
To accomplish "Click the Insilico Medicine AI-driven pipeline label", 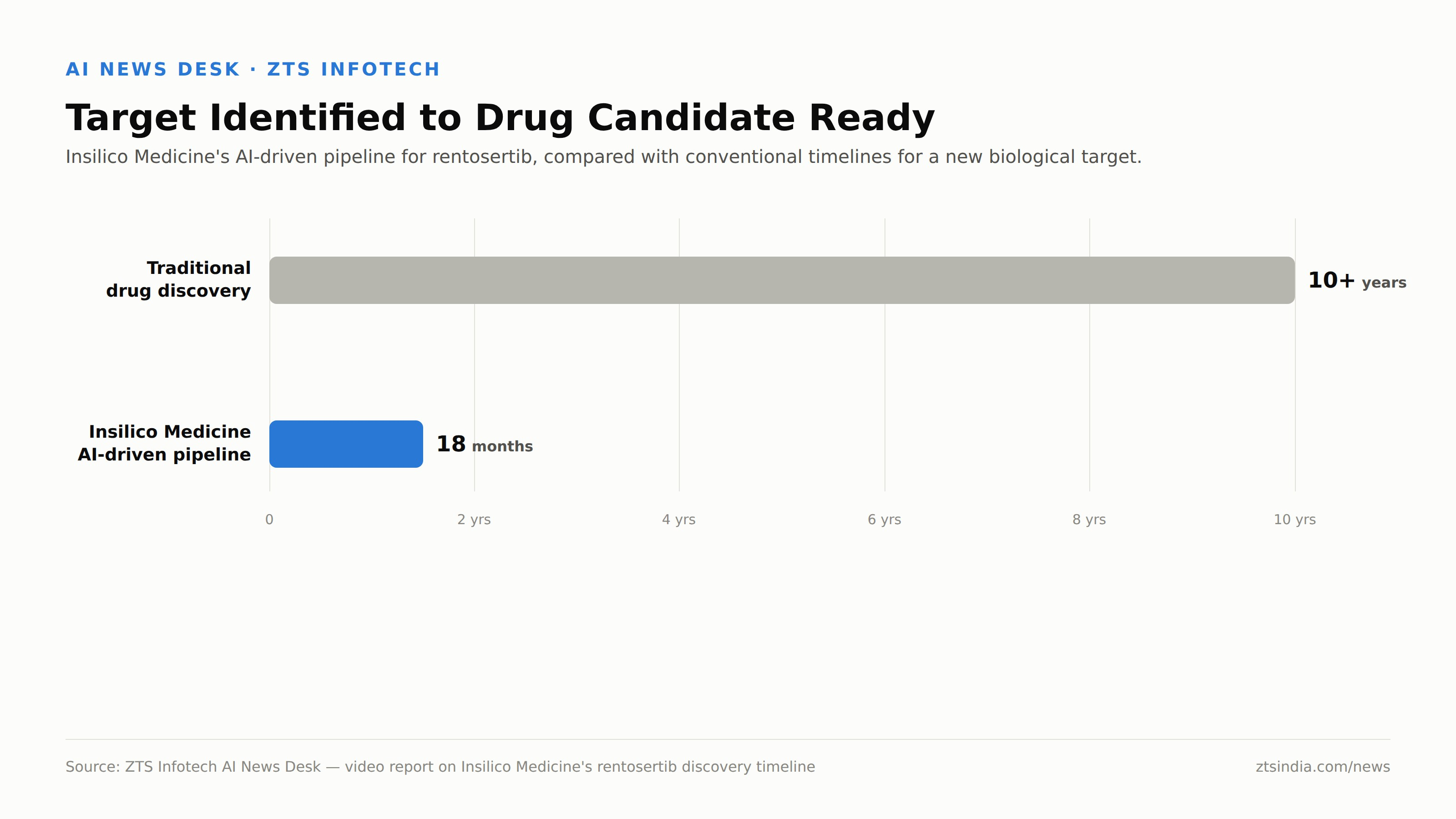I will [x=164, y=443].
